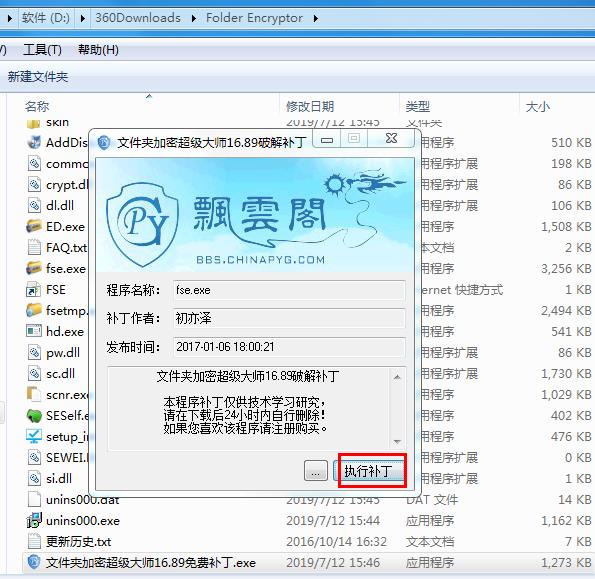Expand dropdown arrow after 360Downloads breadcrumb

pos(194,18)
